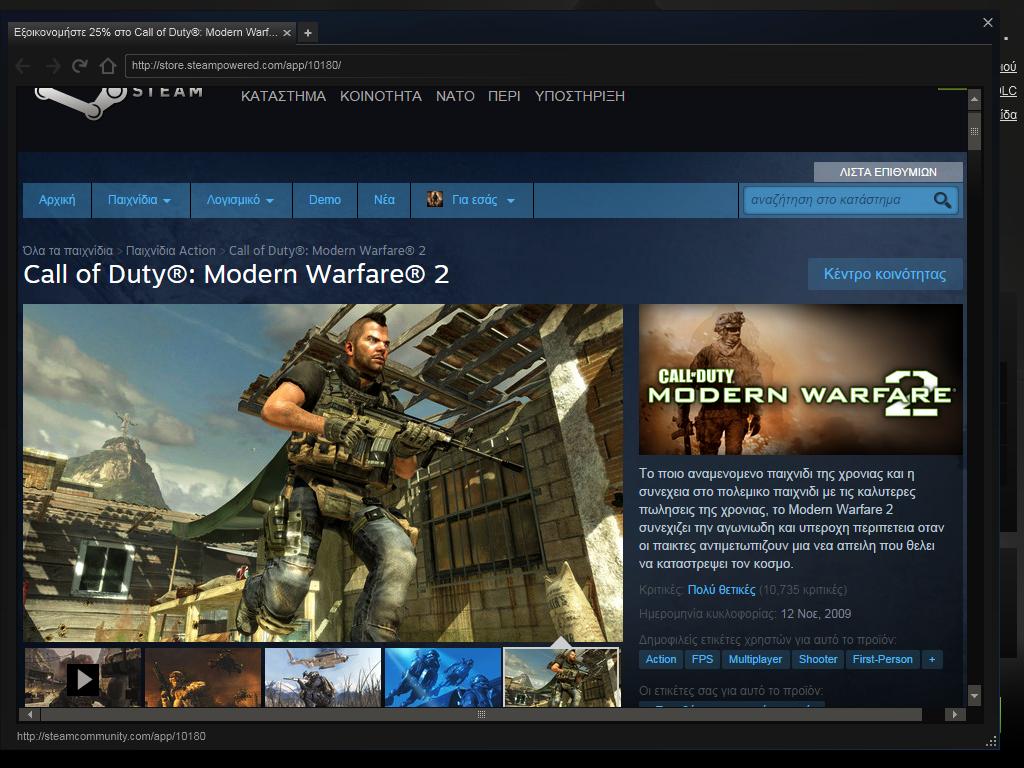This screenshot has width=1024, height=768.
Task: Click the vertical scrollbar down arrow
Action: coord(974,696)
